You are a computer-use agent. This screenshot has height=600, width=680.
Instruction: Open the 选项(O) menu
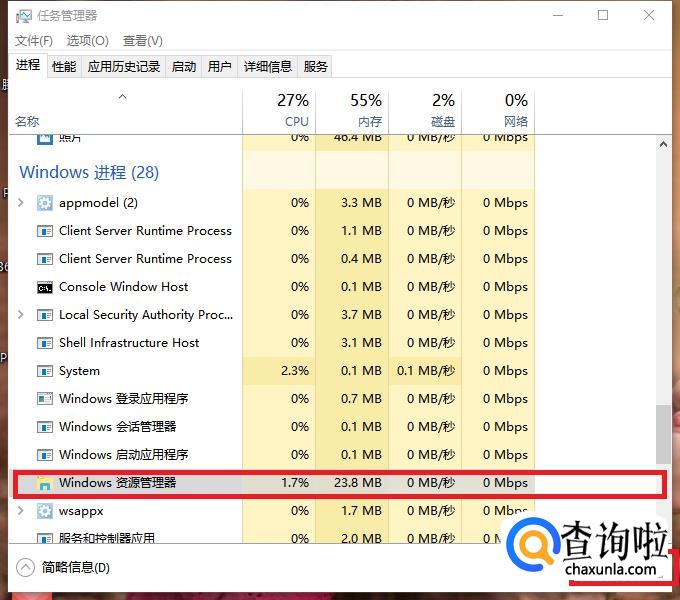tap(88, 41)
